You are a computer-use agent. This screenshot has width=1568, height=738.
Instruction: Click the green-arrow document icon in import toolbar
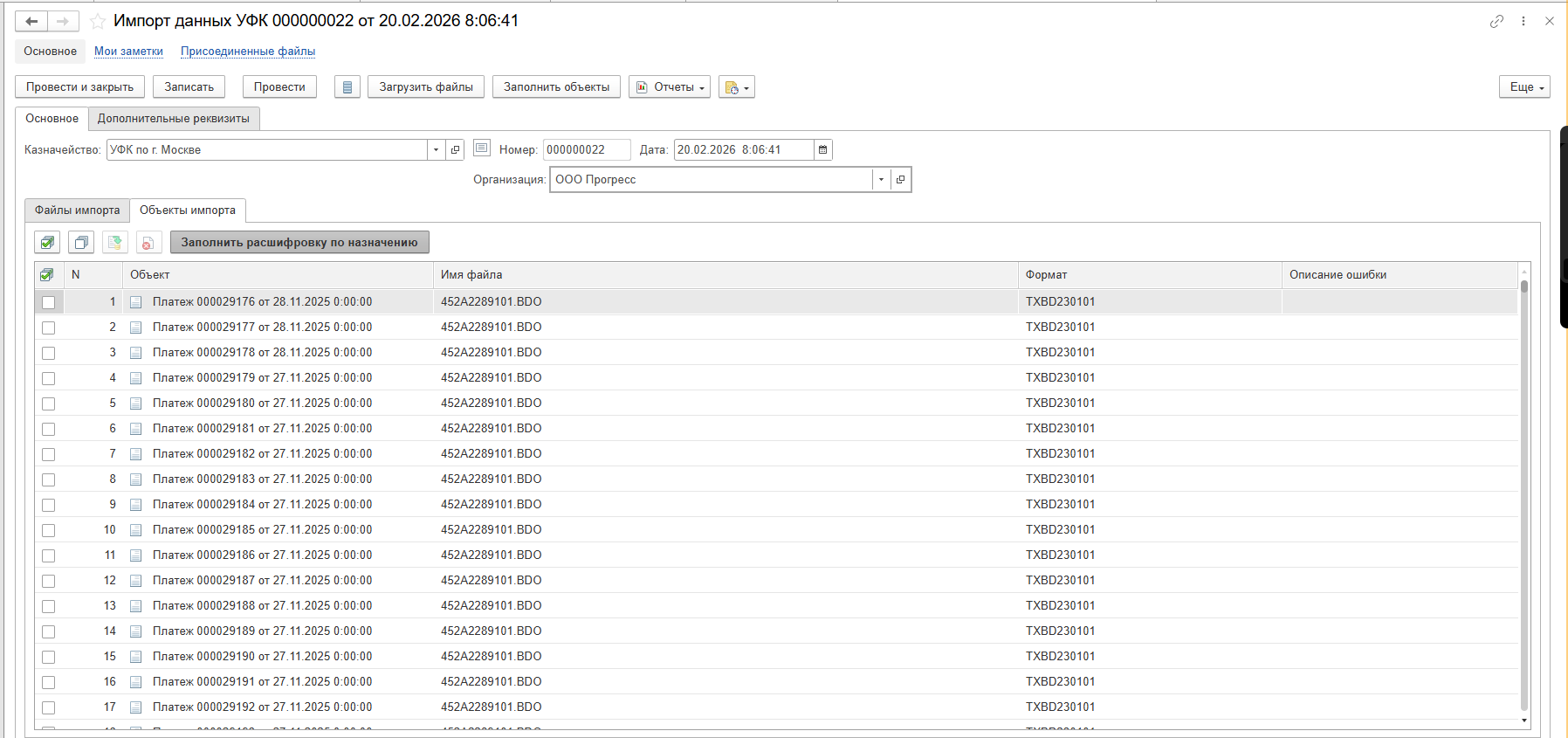pos(114,243)
